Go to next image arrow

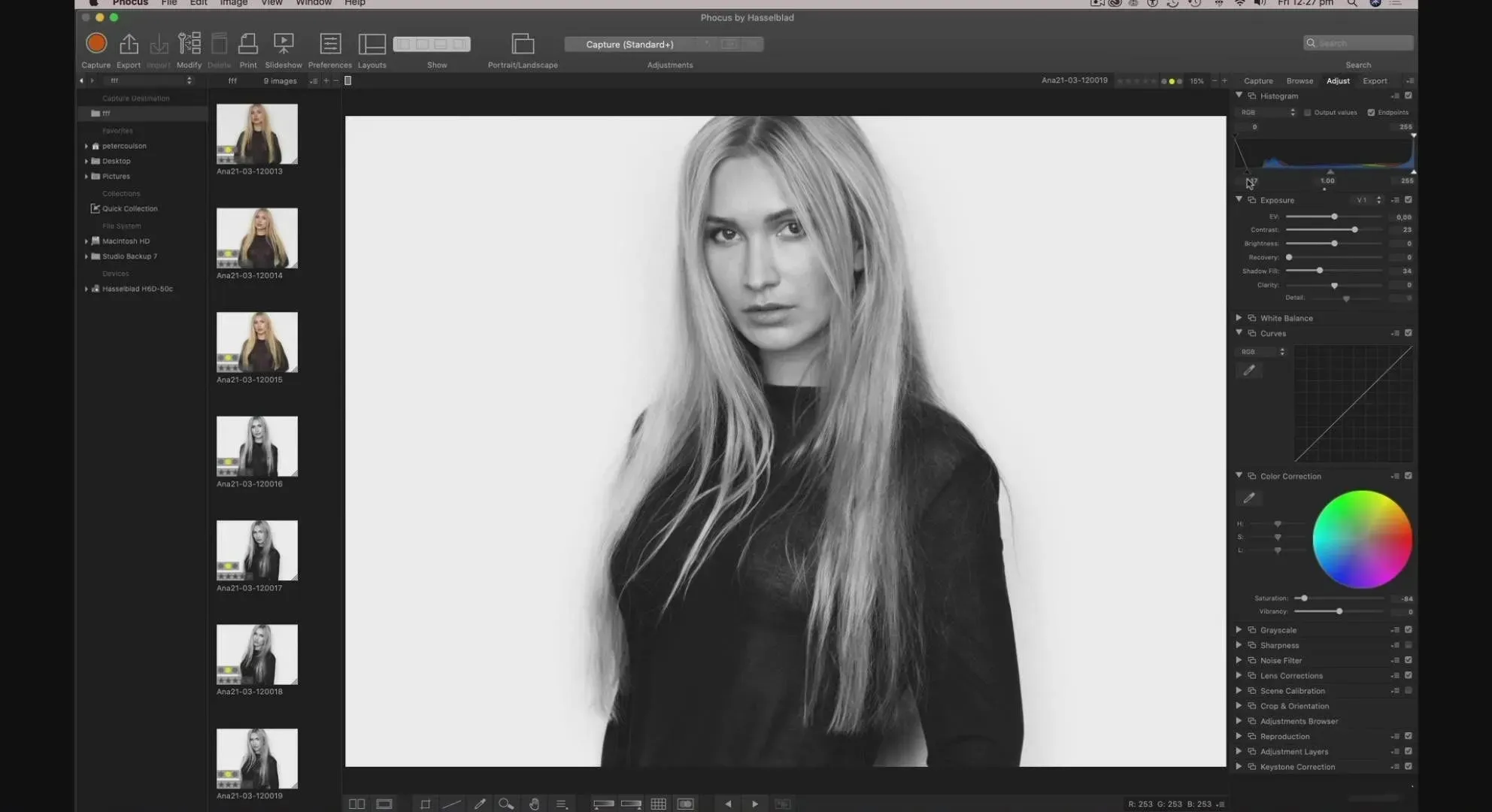coord(755,804)
